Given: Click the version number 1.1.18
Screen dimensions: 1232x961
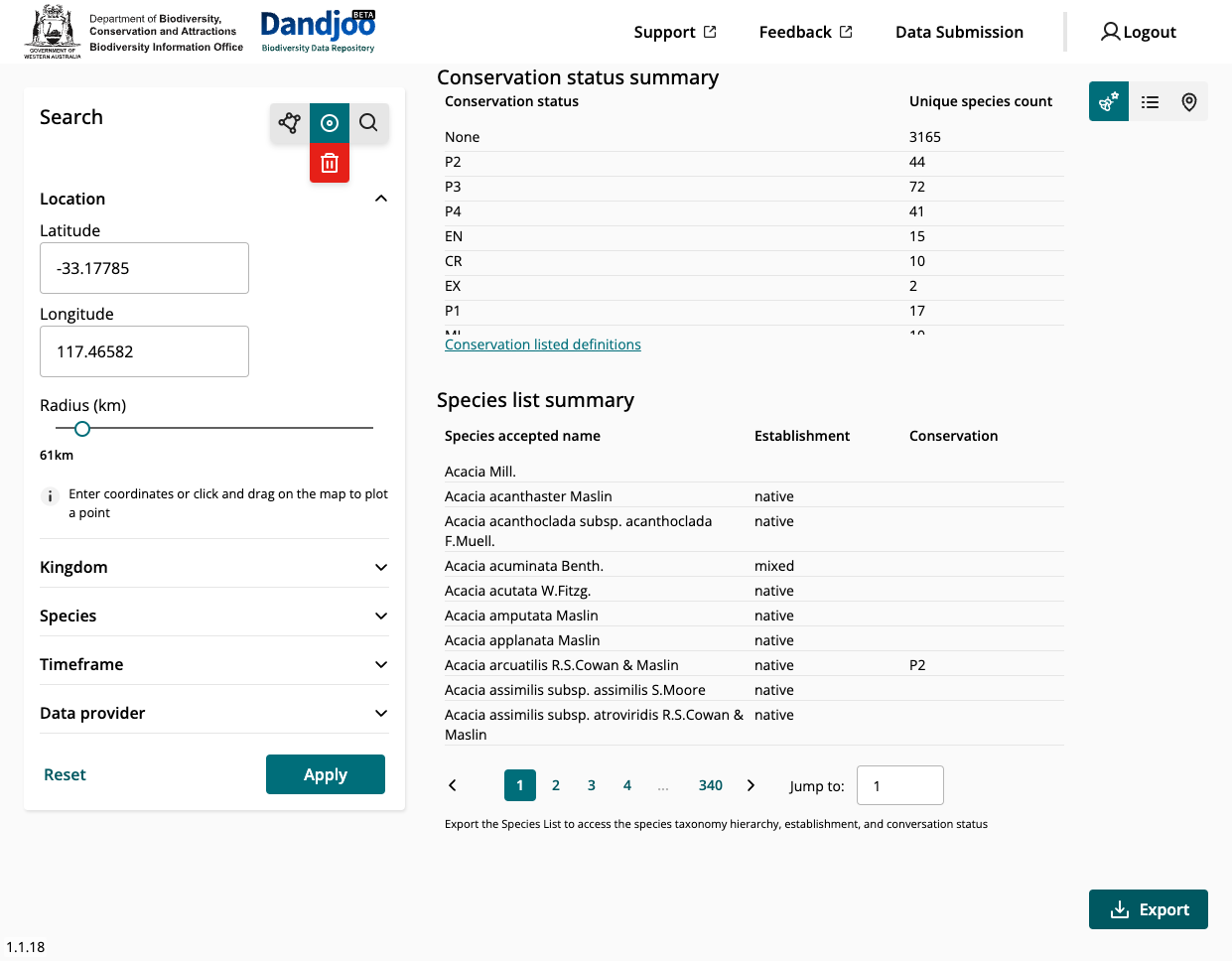Looking at the screenshot, I should 26,947.
